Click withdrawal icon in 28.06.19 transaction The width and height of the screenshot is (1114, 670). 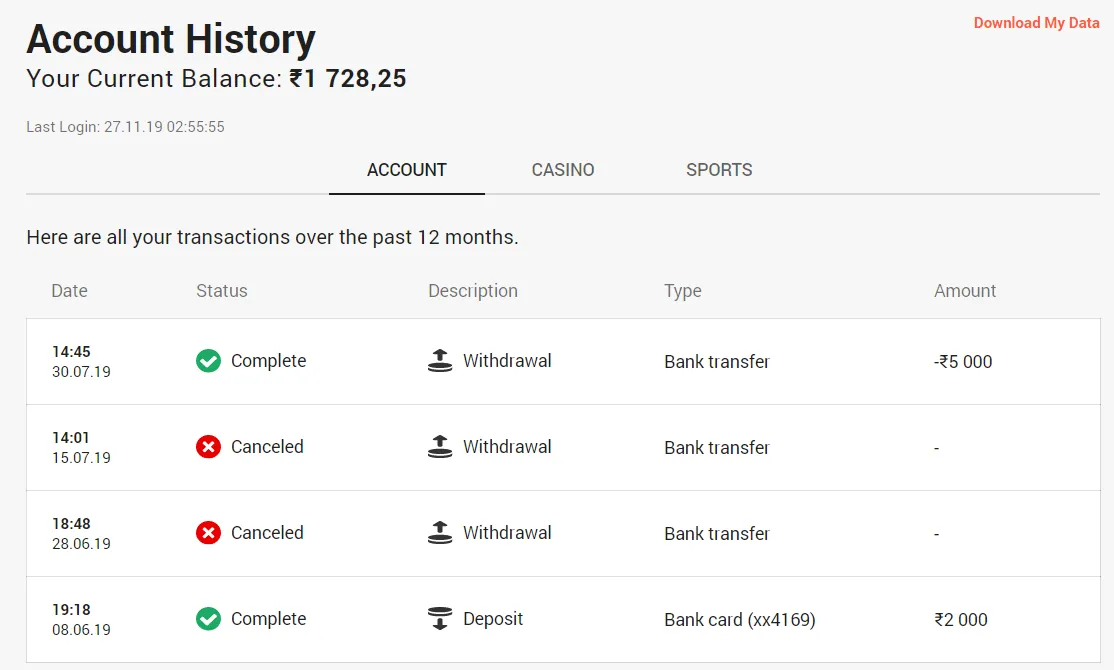[x=440, y=533]
